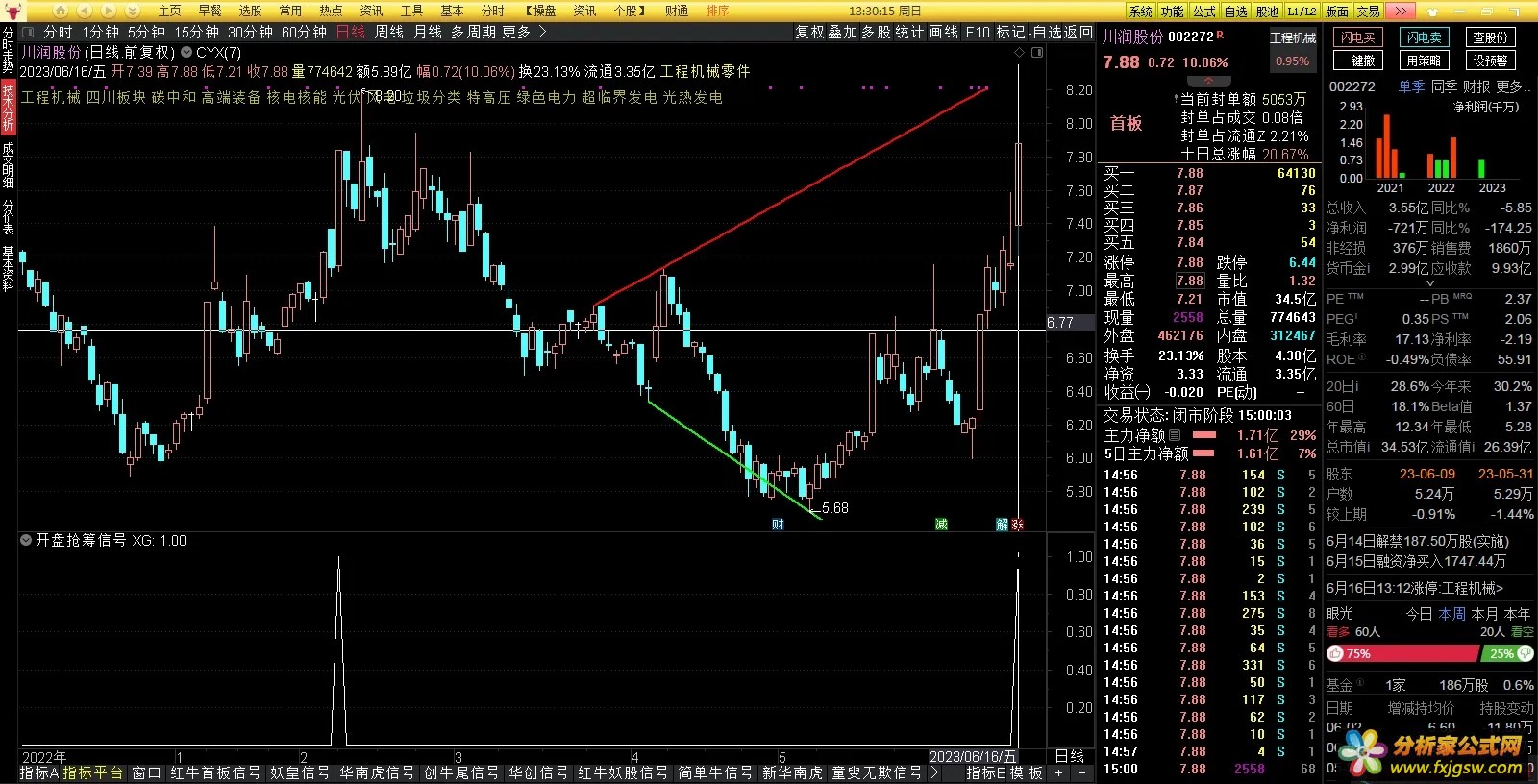Expand more period options arrow after 更多
Viewport: 1538px width, 784px height.
(542, 32)
